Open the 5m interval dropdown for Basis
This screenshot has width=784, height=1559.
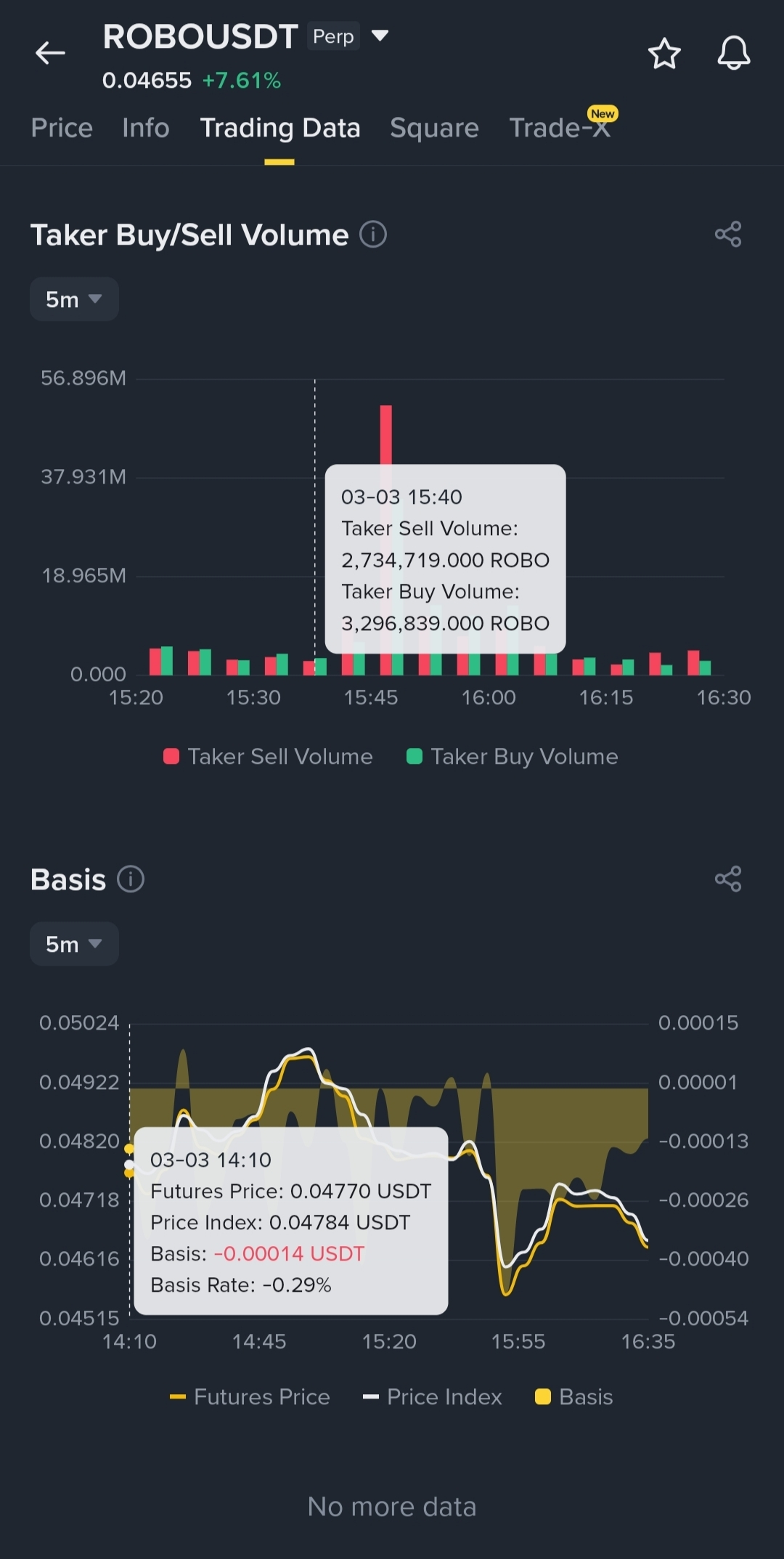point(74,944)
